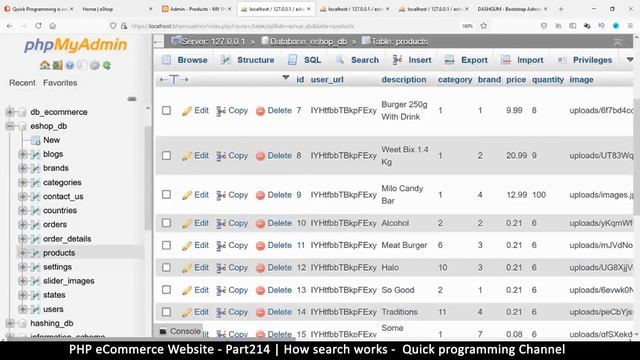Open the full texts options dropdown arrow
Screen dimensions: 640x360
point(286,78)
